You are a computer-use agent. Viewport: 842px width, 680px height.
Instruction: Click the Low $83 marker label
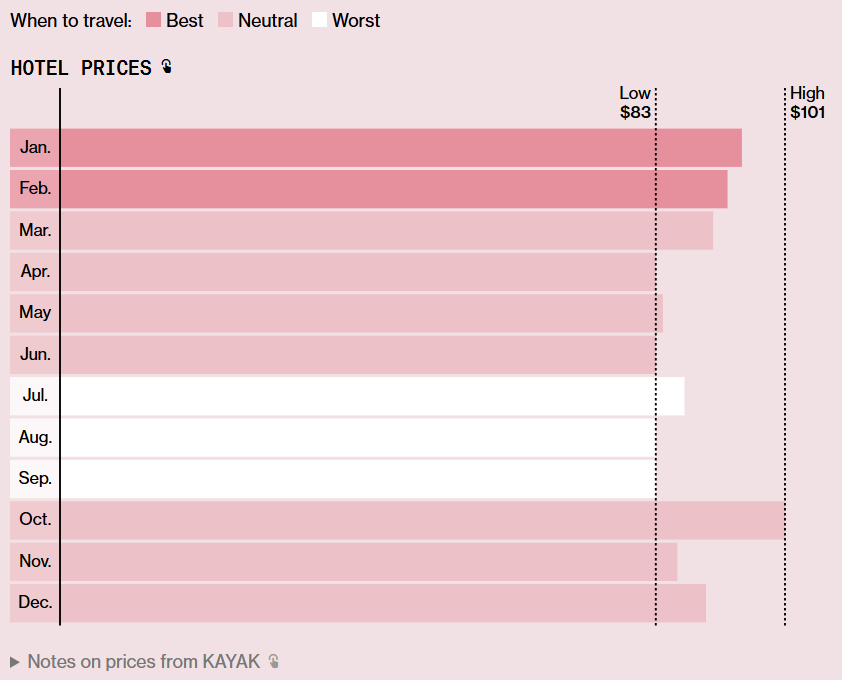tap(635, 103)
